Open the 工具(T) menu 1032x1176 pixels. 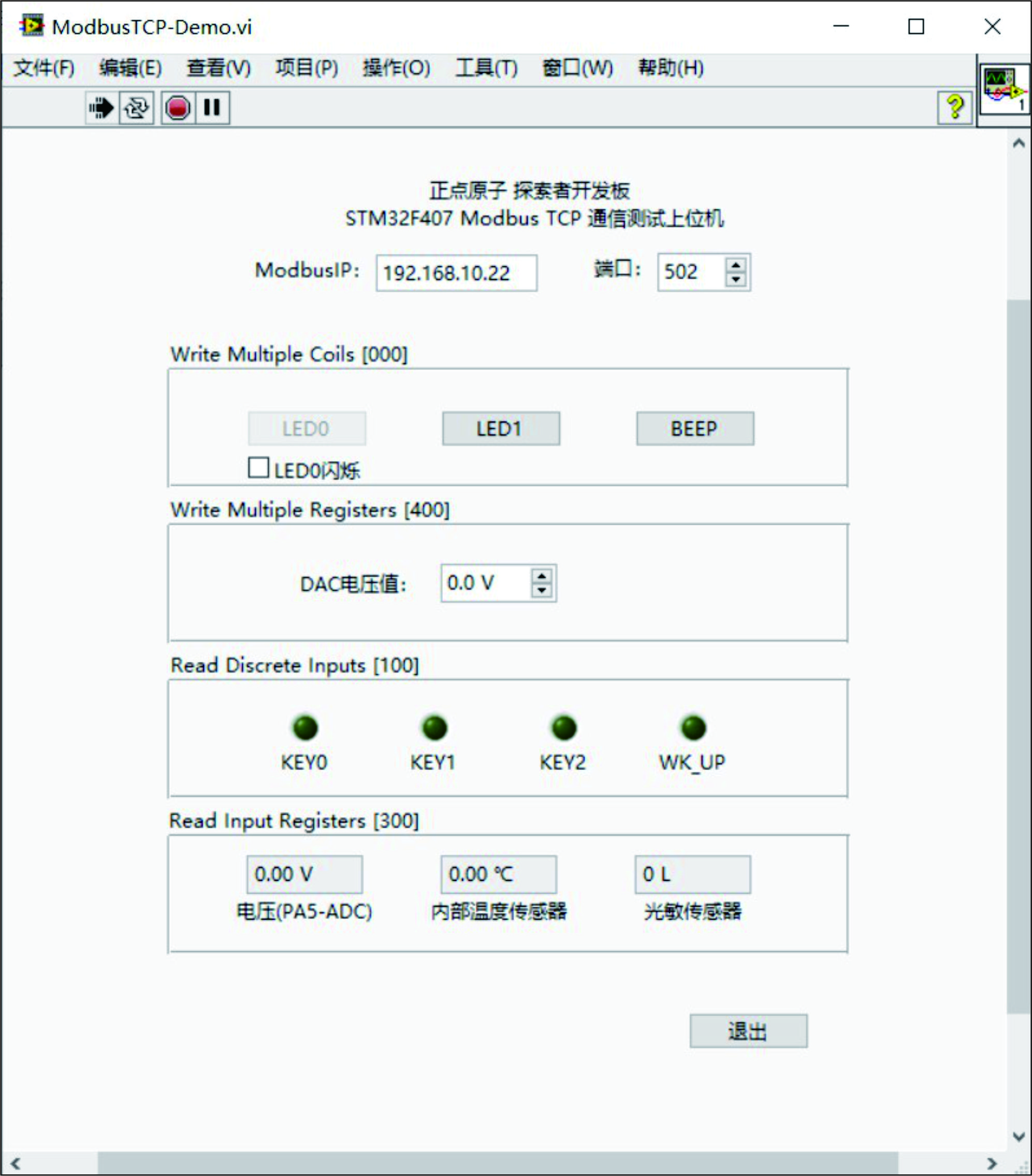pyautogui.click(x=486, y=68)
